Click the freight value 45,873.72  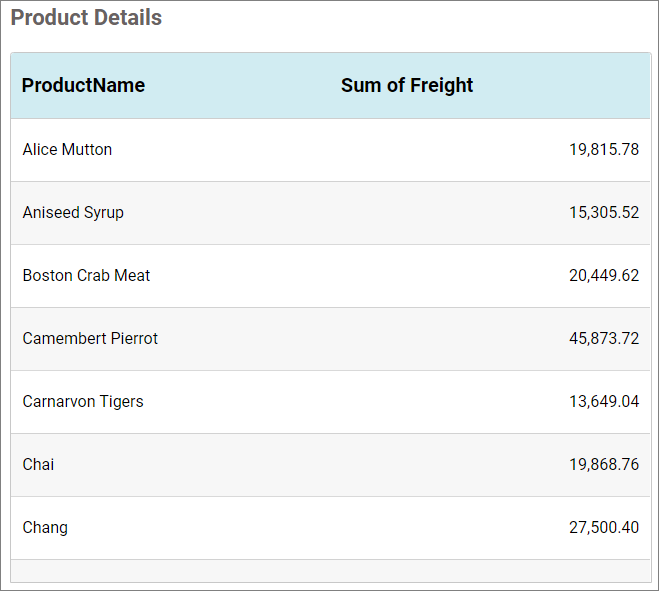pos(603,339)
